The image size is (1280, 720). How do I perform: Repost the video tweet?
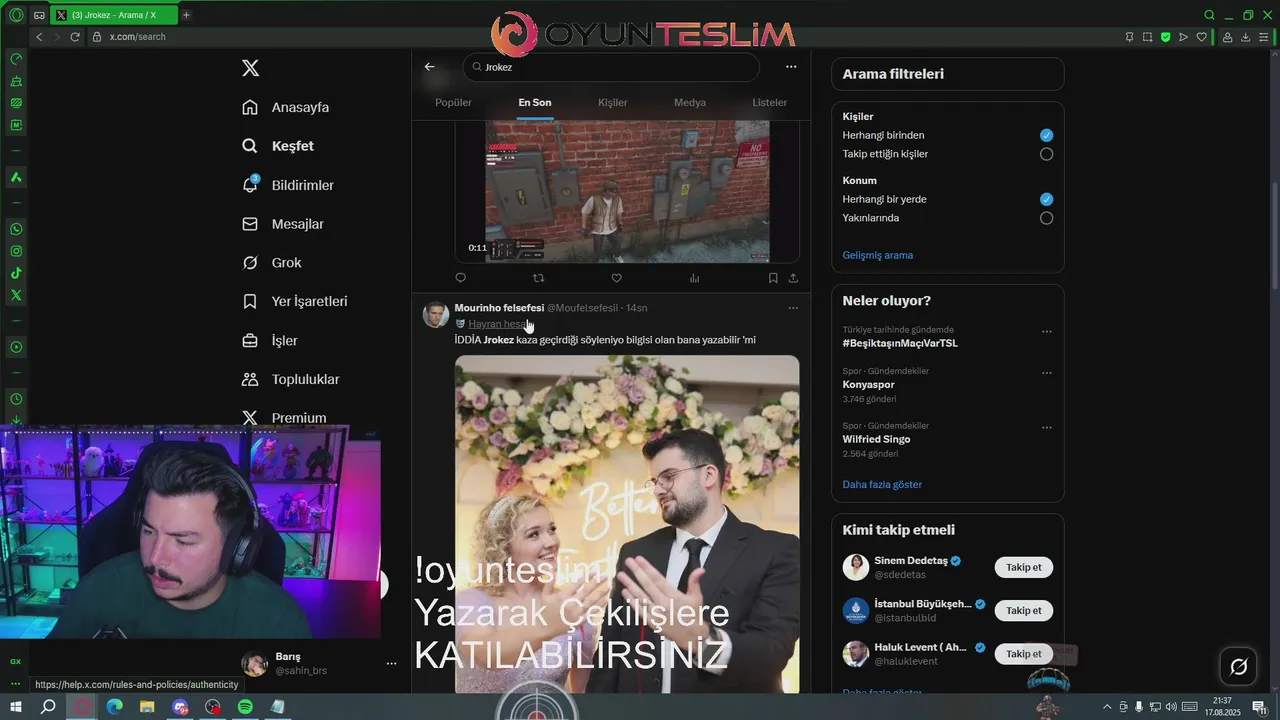pyautogui.click(x=538, y=278)
